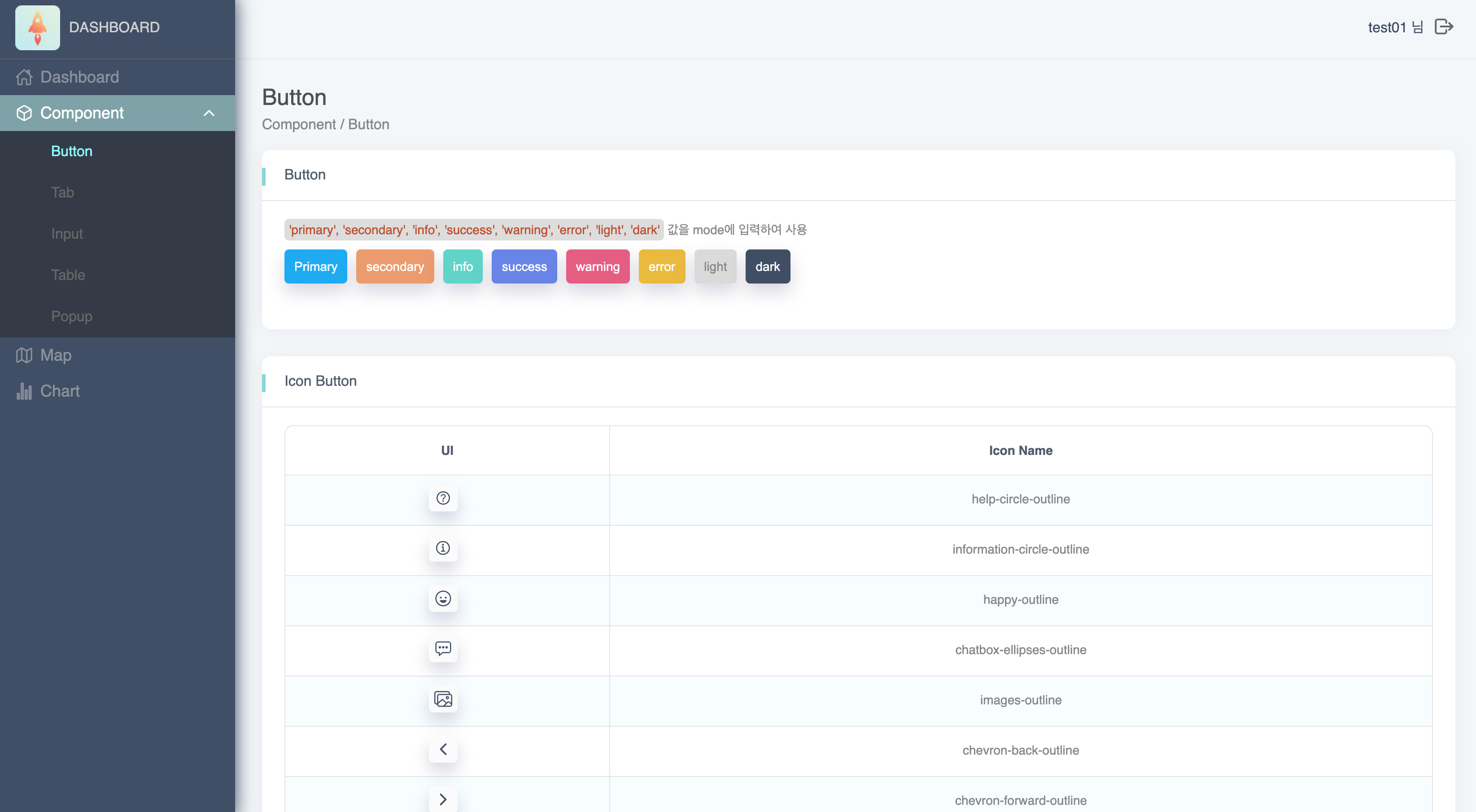
Task: Open the Tab component page
Action: pos(62,192)
